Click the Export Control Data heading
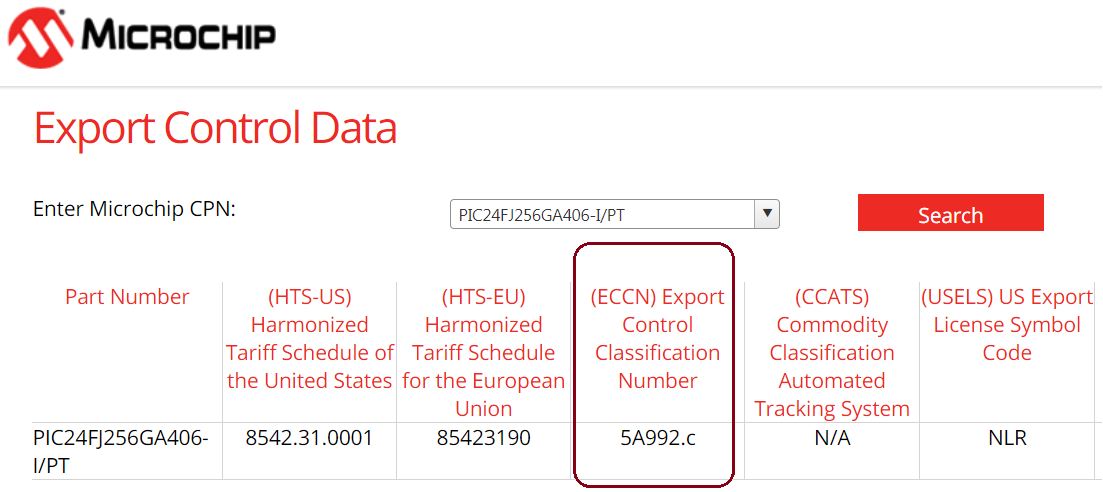The image size is (1103, 492). pyautogui.click(x=215, y=129)
